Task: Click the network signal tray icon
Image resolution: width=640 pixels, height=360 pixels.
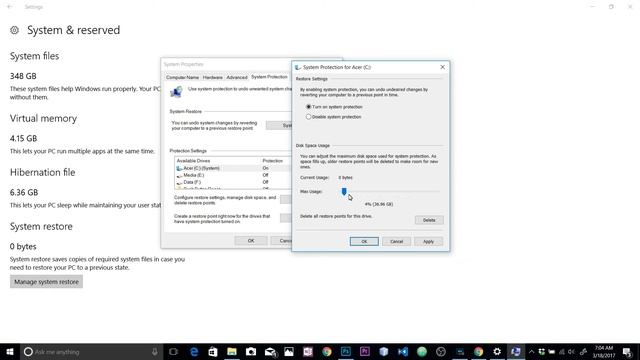Action: 562,351
